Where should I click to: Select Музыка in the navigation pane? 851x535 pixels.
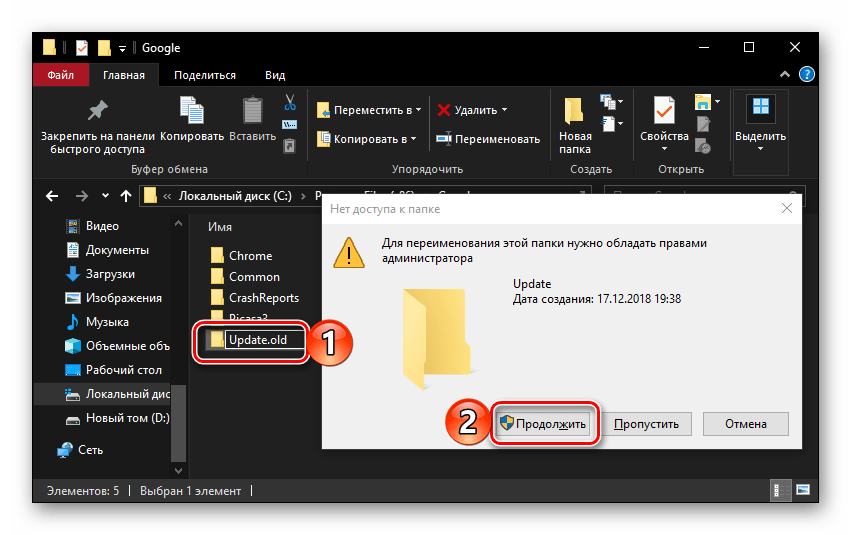97,322
